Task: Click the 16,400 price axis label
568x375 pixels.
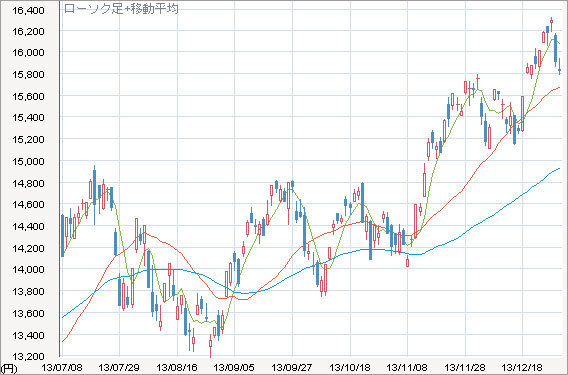Action: (x=28, y=11)
